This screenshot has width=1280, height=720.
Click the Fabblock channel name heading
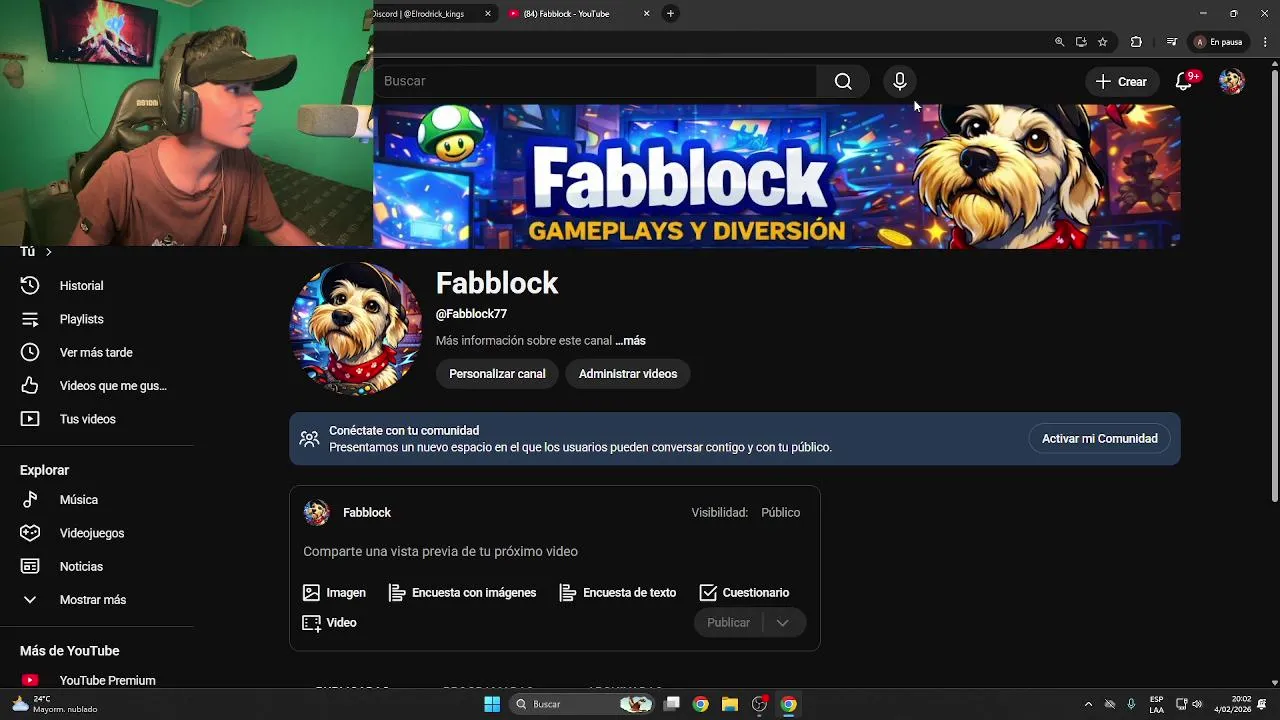pyautogui.click(x=497, y=284)
